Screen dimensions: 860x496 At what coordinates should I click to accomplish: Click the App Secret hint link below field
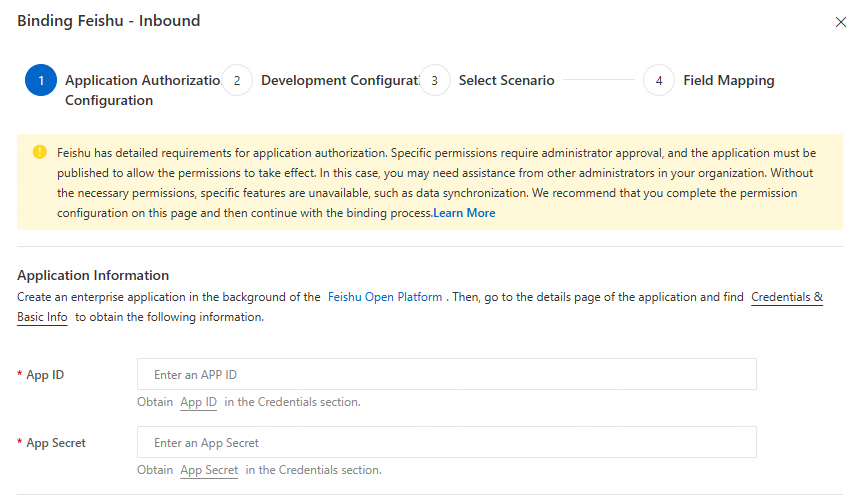point(209,470)
